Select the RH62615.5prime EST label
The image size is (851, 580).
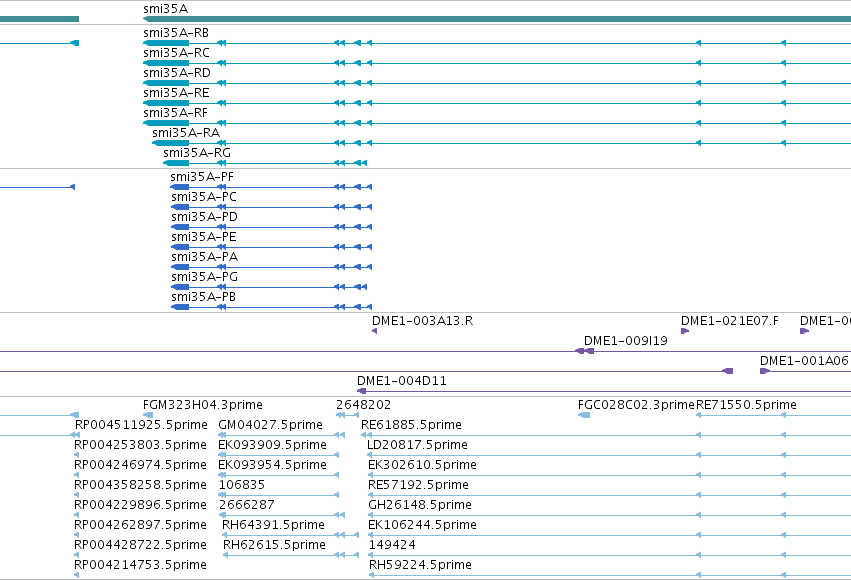[x=274, y=546]
